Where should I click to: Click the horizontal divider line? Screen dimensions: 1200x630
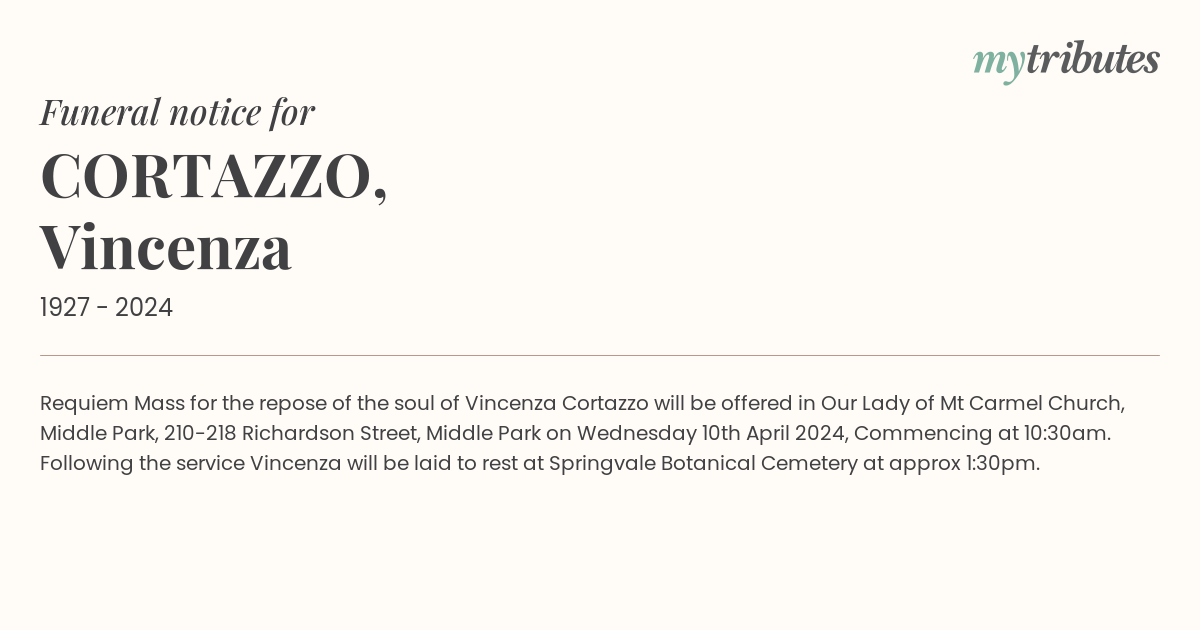600,355
